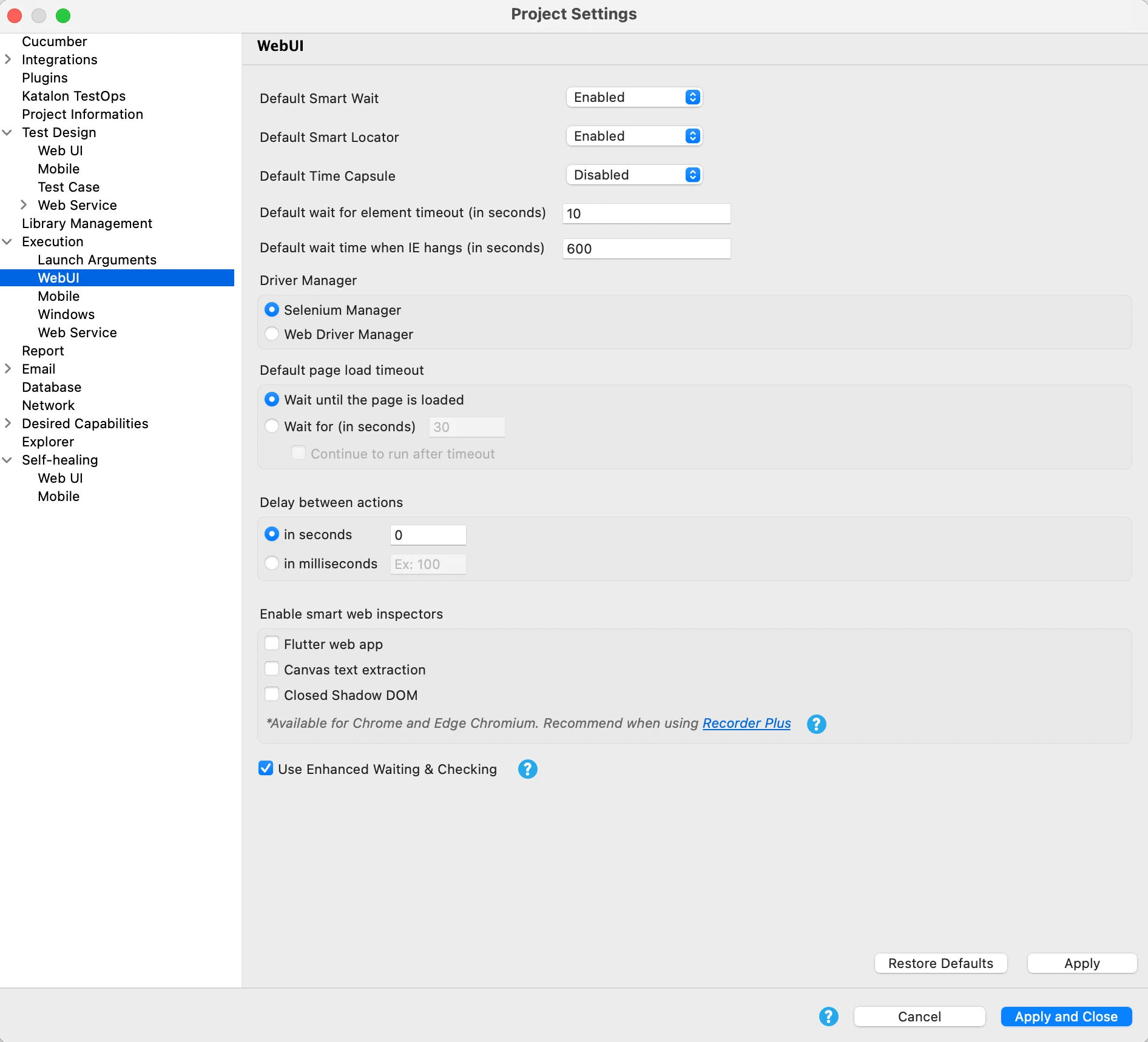Click the element timeout field showing 10
Screen dimensions: 1148x1042
646,213
